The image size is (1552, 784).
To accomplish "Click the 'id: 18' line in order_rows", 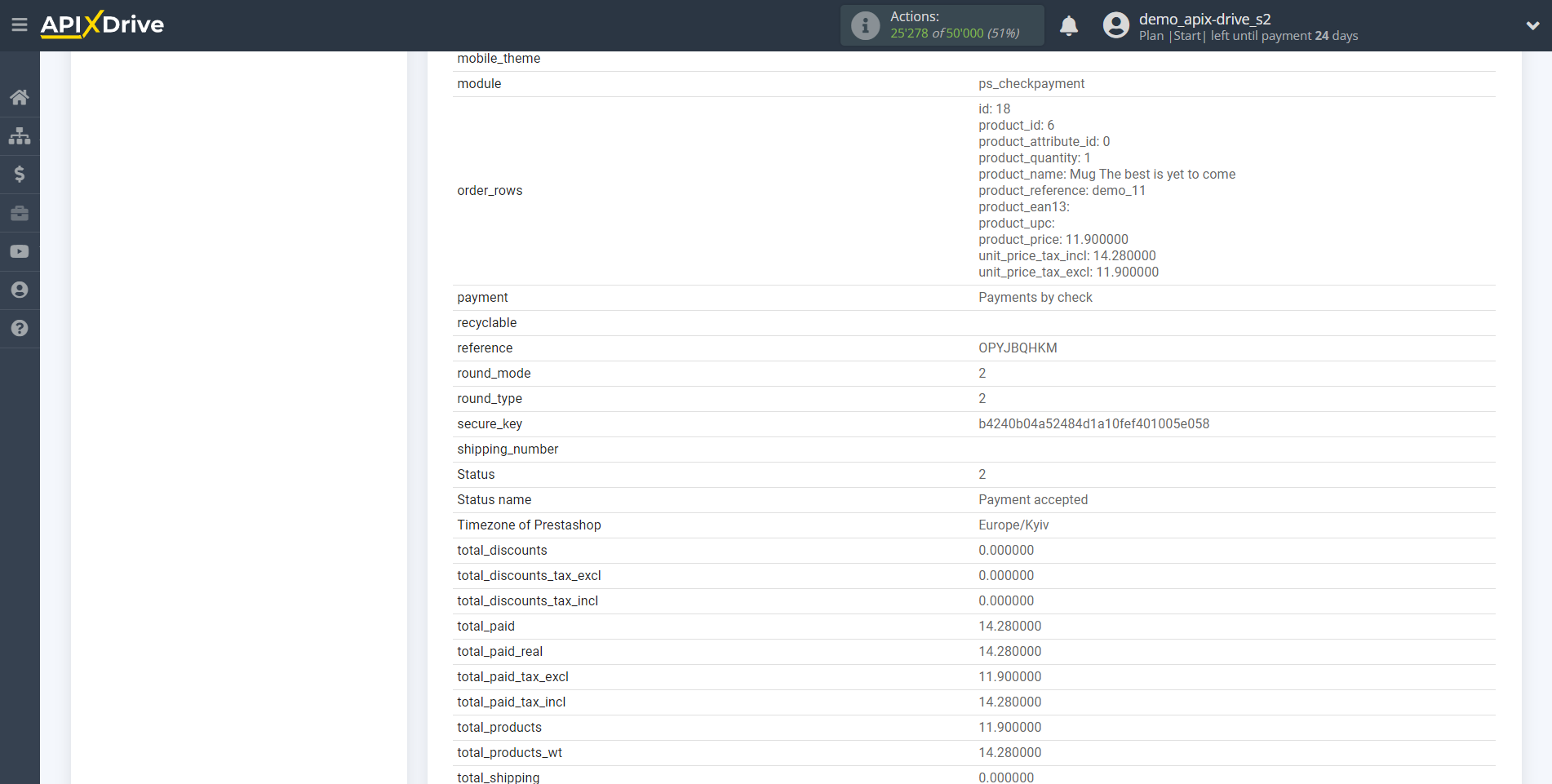I will pyautogui.click(x=994, y=109).
